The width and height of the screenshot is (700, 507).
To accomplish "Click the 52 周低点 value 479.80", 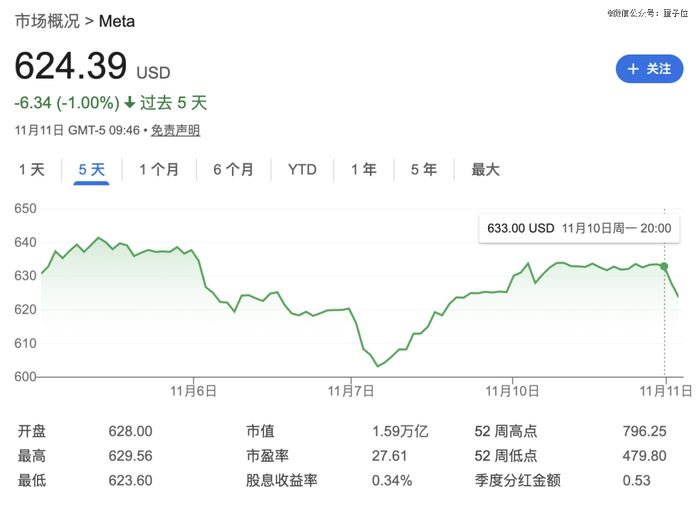I will (644, 456).
